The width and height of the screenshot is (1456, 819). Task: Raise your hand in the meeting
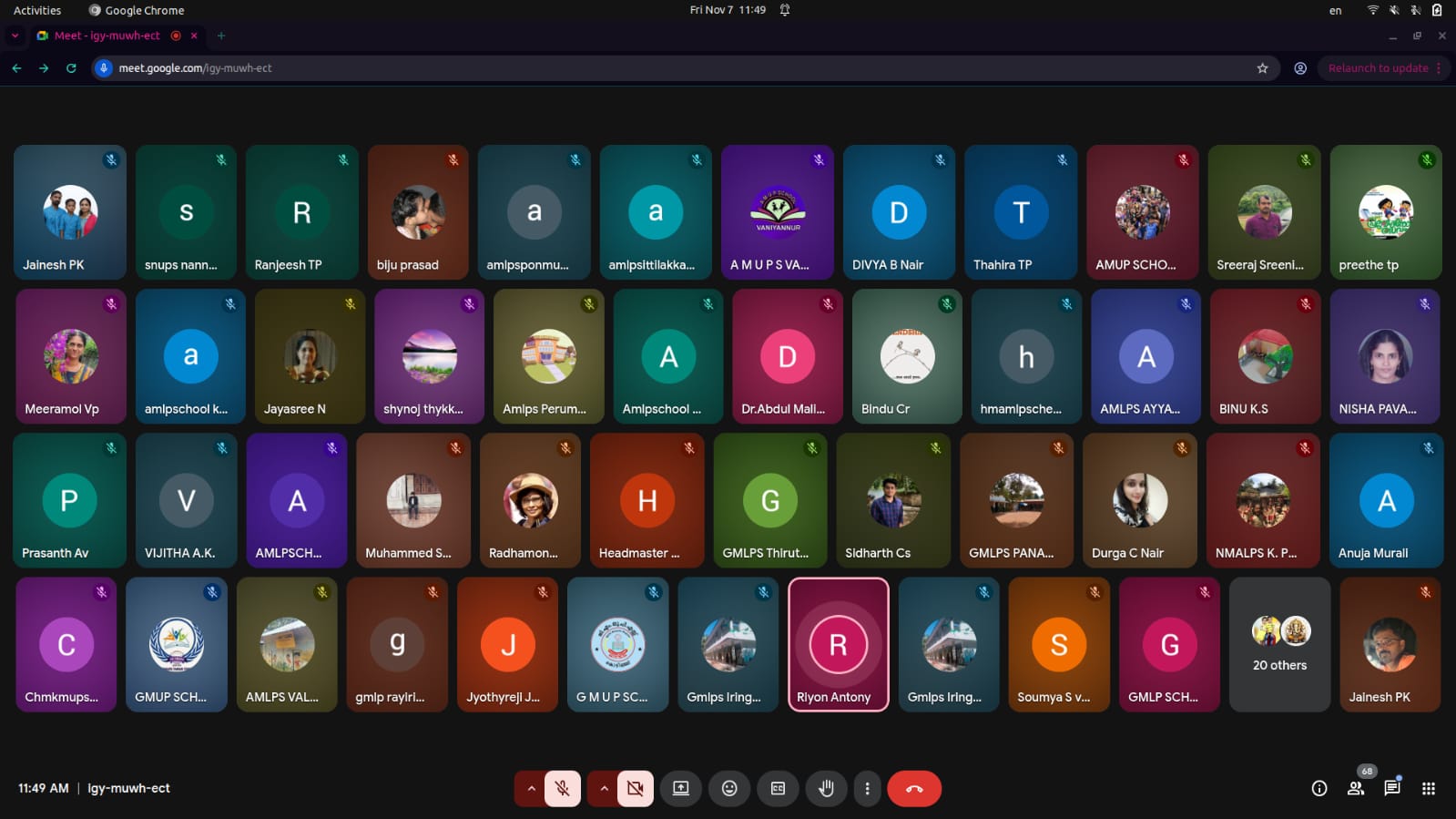click(826, 789)
